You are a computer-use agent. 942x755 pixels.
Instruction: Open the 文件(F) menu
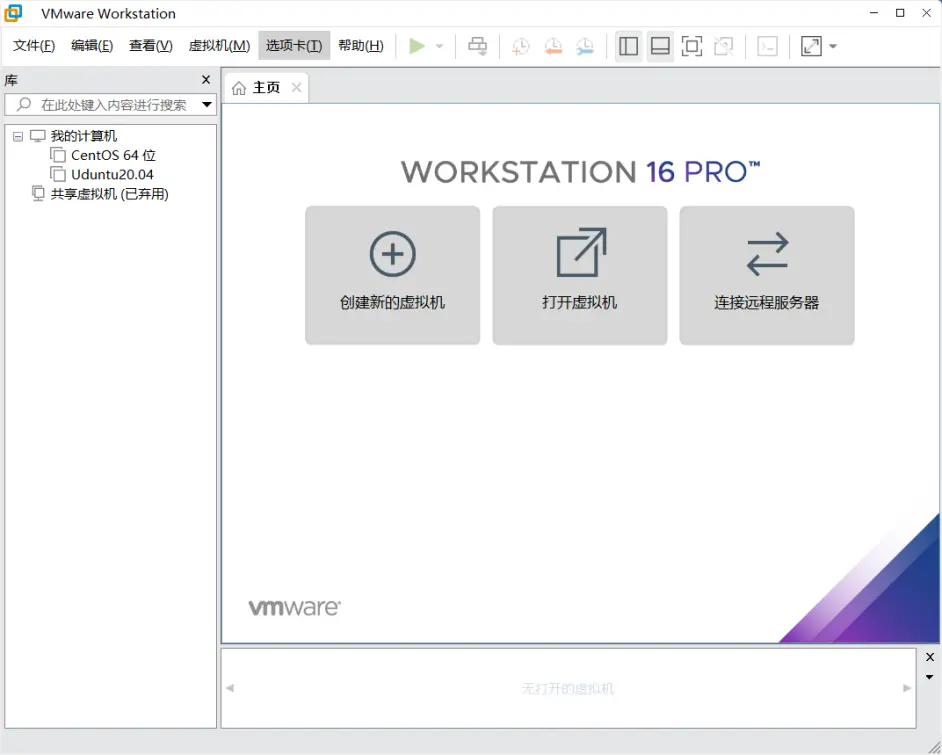coord(34,46)
